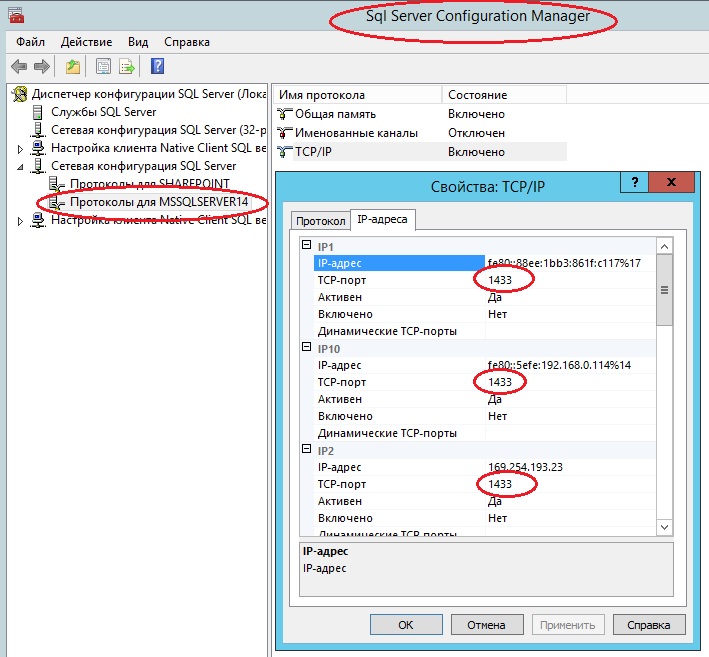Image resolution: width=709 pixels, height=657 pixels.
Task: Expand the bottom Настройка клиента Native Client node
Action: tap(20, 221)
